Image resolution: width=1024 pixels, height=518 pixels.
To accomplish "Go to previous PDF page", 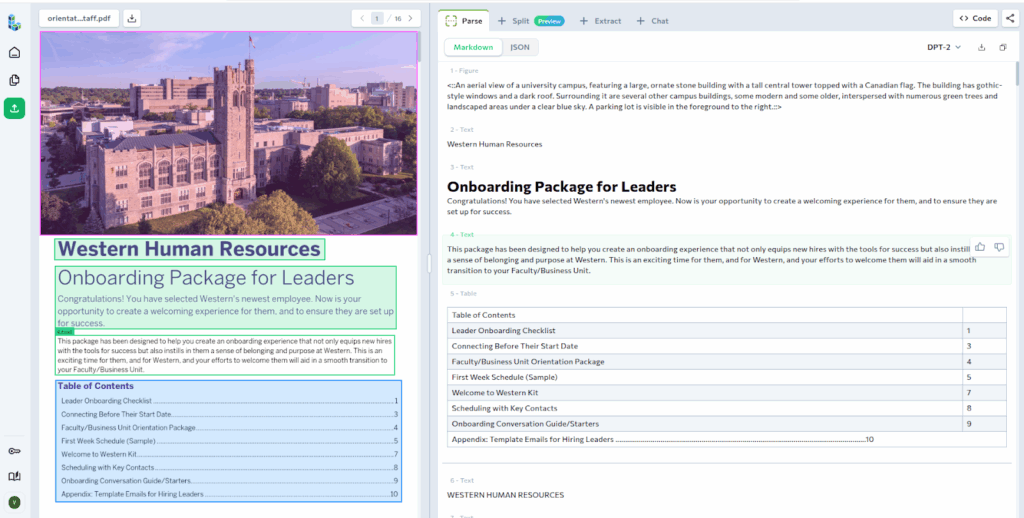I will pyautogui.click(x=361, y=18).
